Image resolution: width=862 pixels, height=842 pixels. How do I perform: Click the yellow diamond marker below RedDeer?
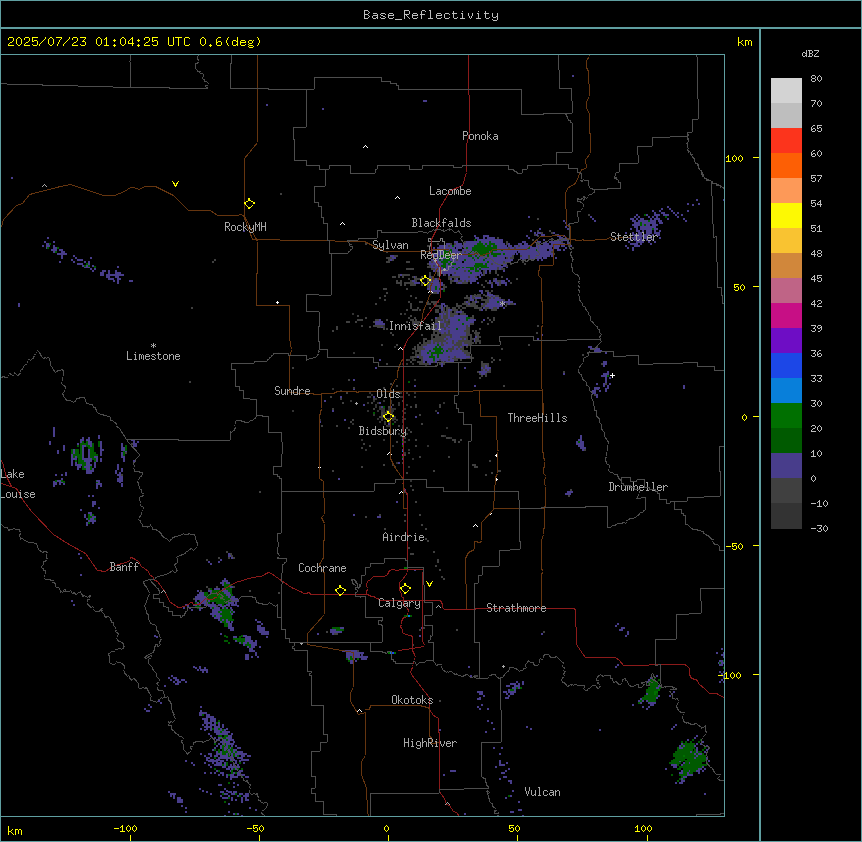(x=425, y=281)
